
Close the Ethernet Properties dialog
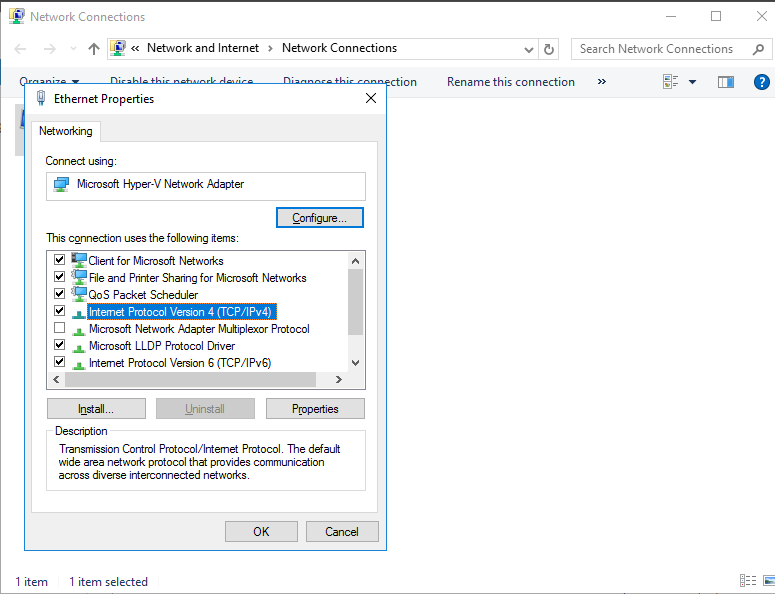371,98
